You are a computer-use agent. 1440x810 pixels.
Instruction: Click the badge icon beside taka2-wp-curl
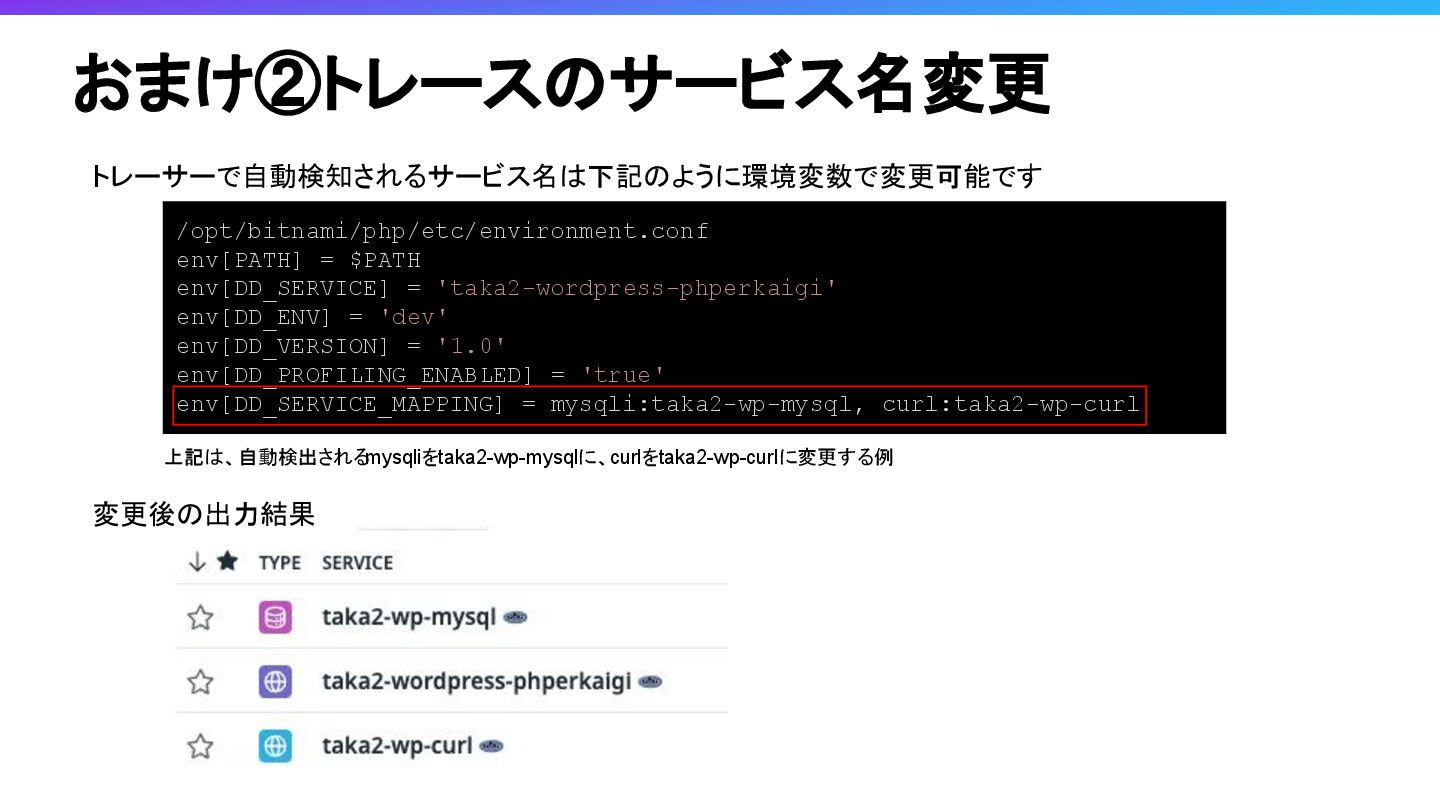point(490,746)
